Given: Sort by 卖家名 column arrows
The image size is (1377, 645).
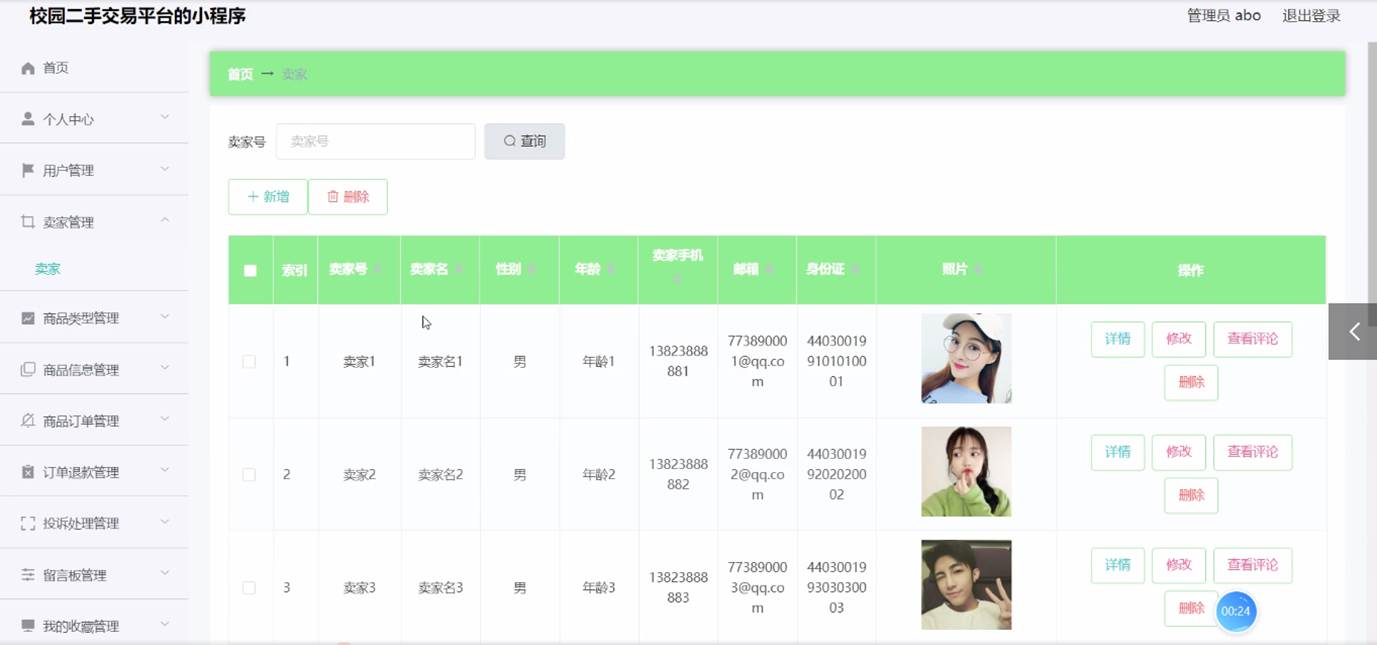Looking at the screenshot, I should click(x=458, y=270).
